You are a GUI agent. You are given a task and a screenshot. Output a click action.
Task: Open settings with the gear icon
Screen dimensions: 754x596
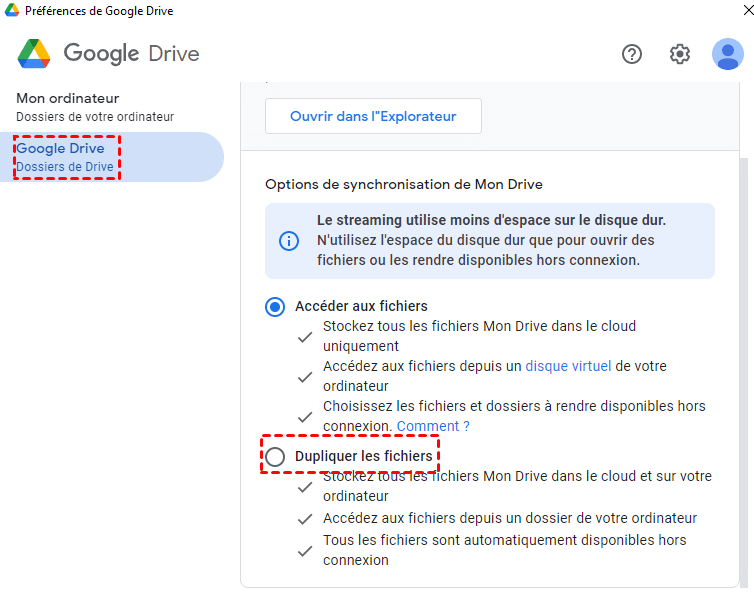679,54
